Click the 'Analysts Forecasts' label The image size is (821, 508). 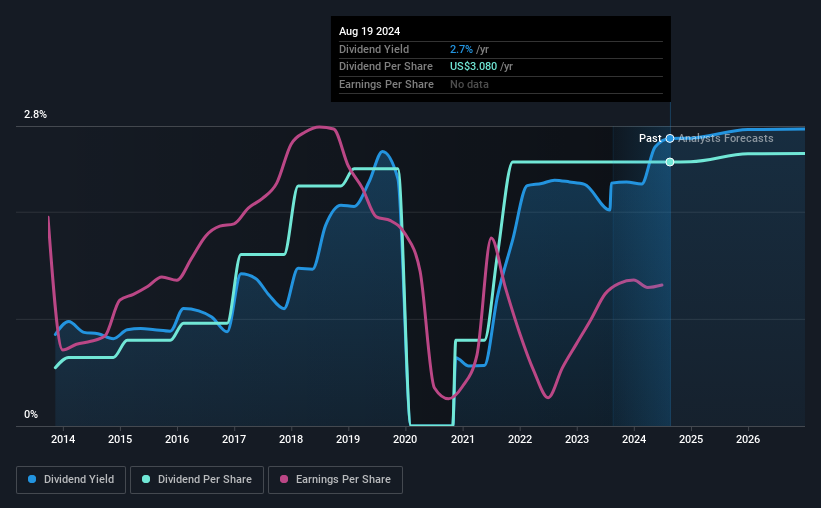[726, 138]
